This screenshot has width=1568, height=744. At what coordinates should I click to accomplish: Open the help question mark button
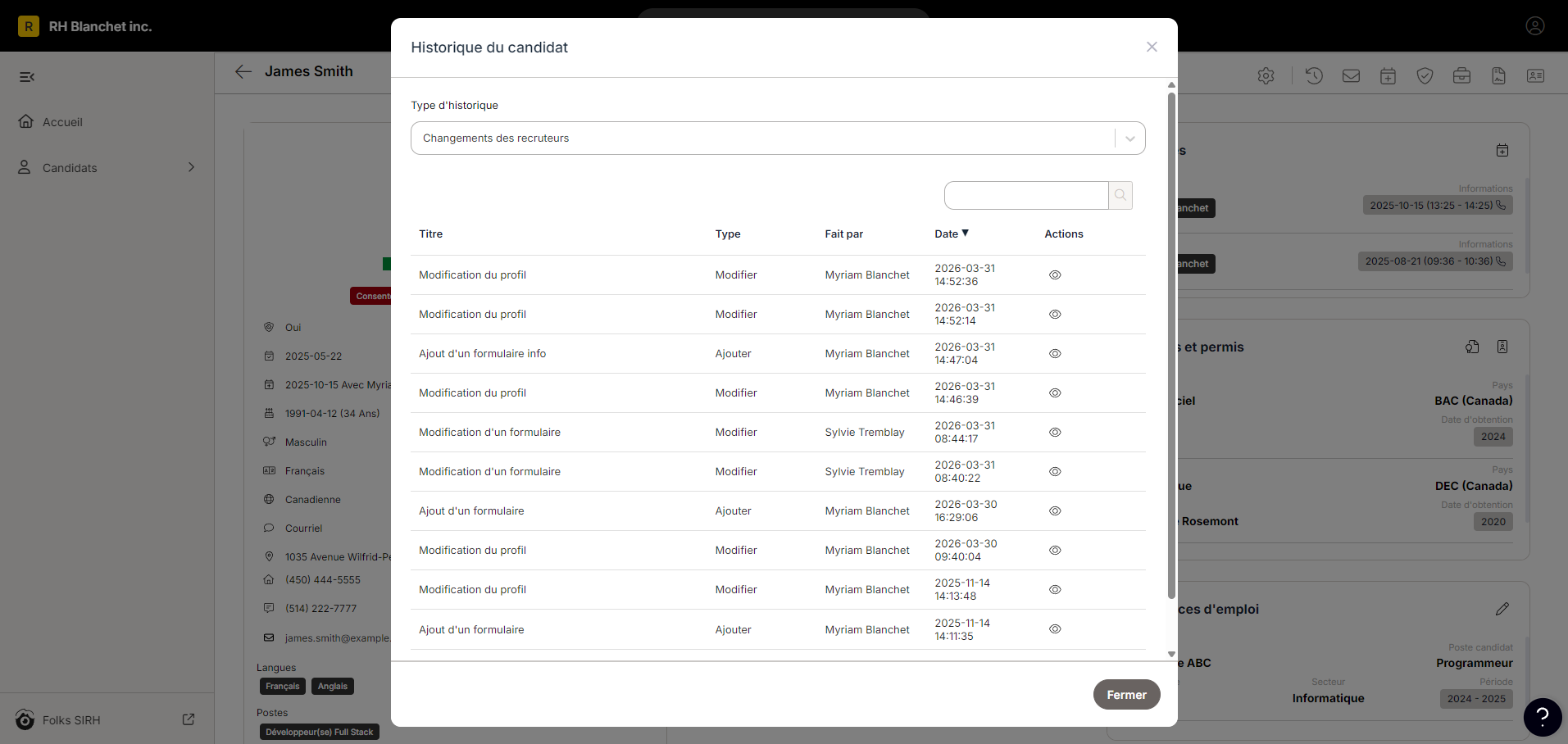1543,717
